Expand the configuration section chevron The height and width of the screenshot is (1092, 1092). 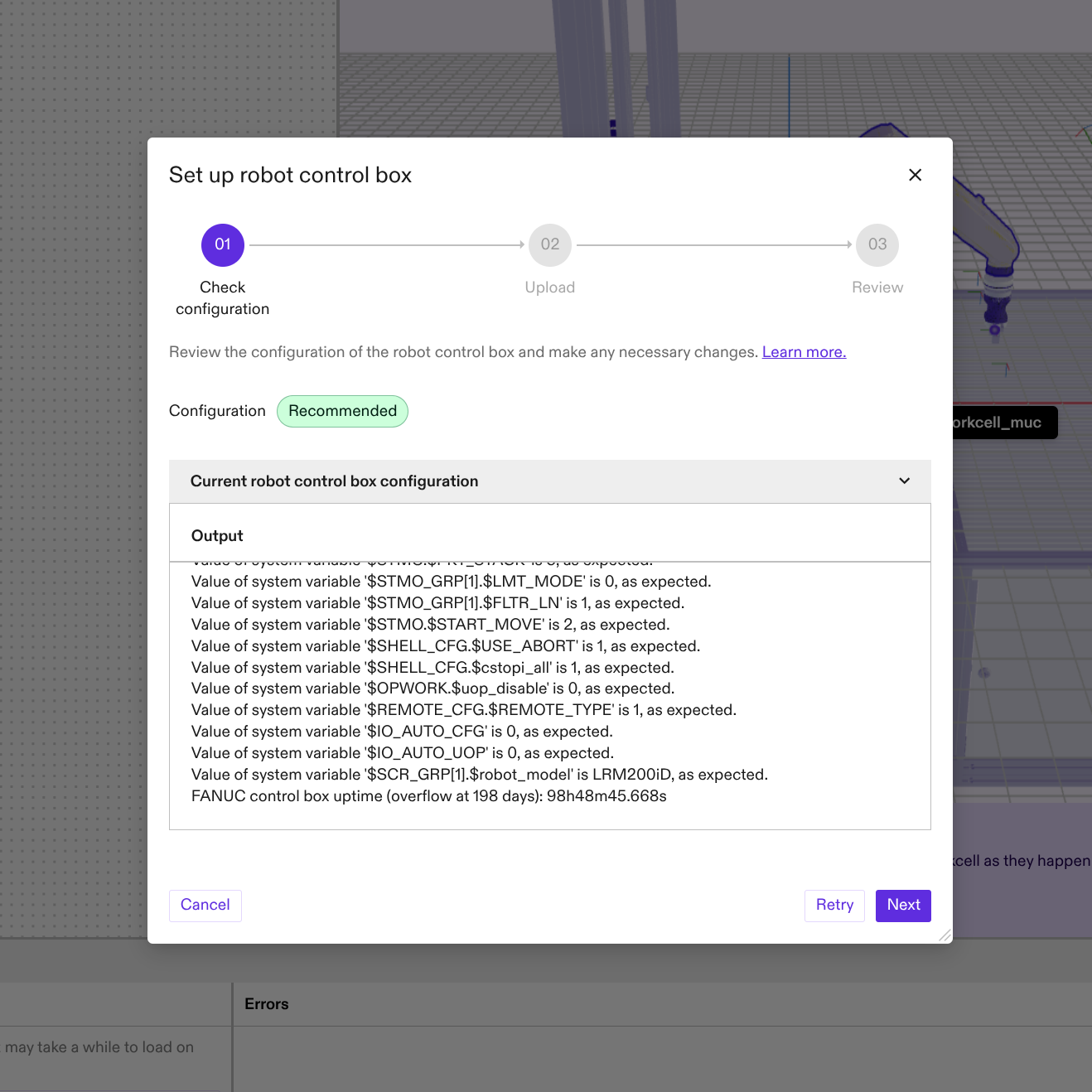(904, 481)
